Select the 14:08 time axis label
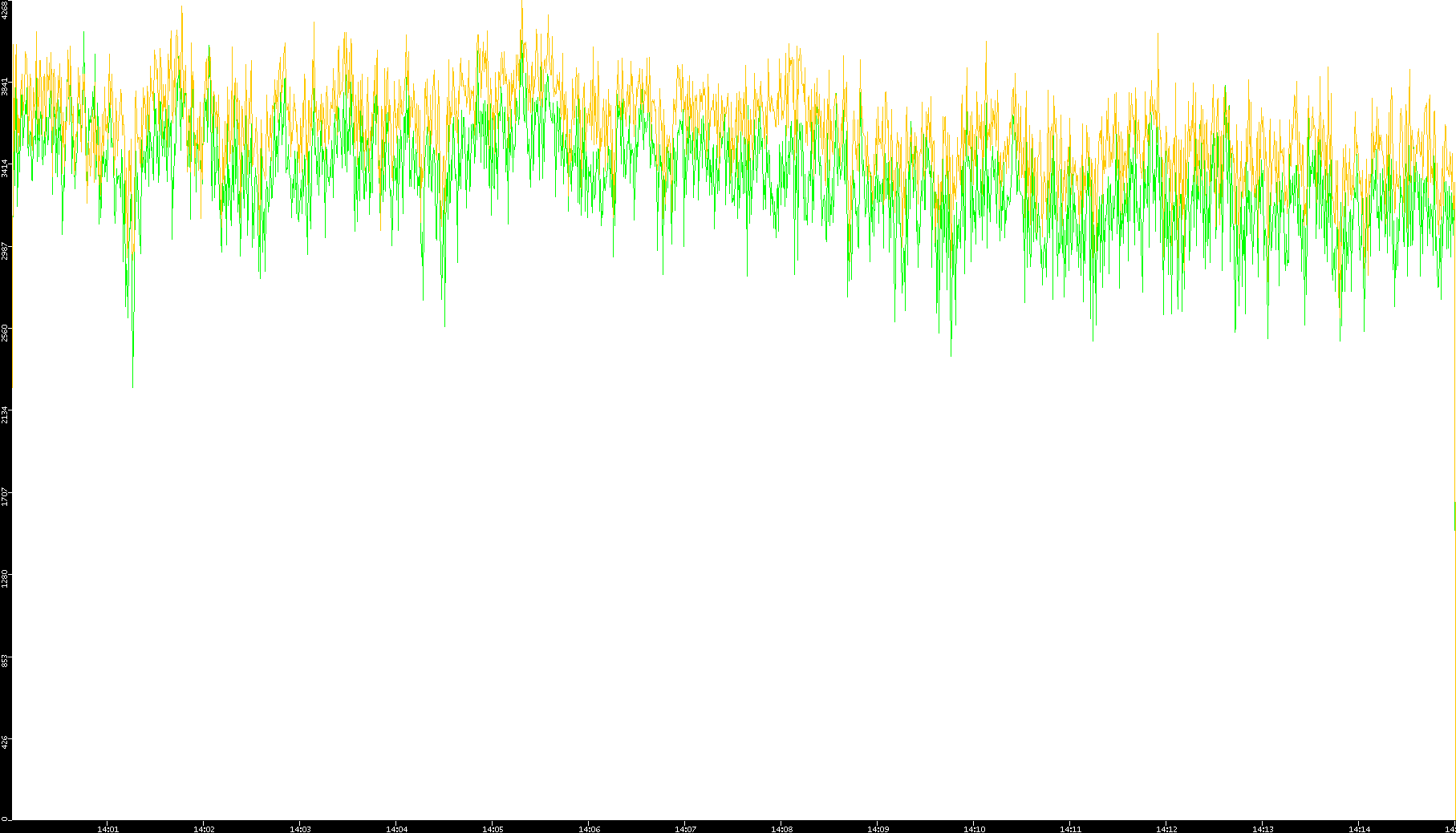The width and height of the screenshot is (1456, 833). [781, 829]
